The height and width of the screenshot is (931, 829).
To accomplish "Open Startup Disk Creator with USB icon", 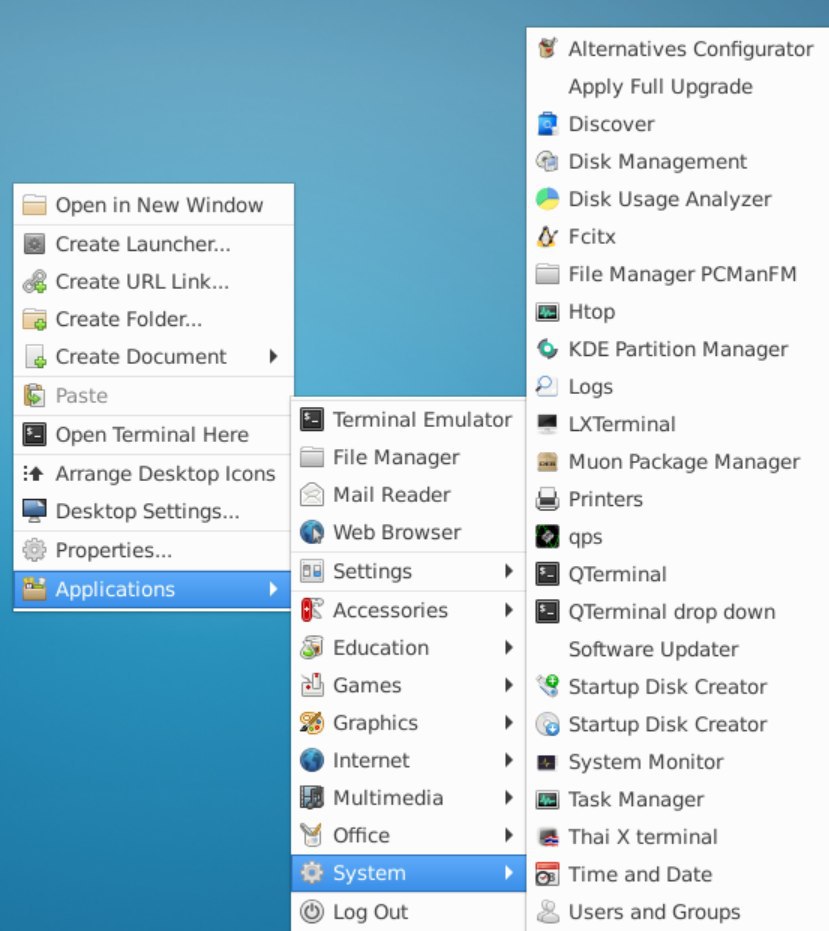I will 678,687.
